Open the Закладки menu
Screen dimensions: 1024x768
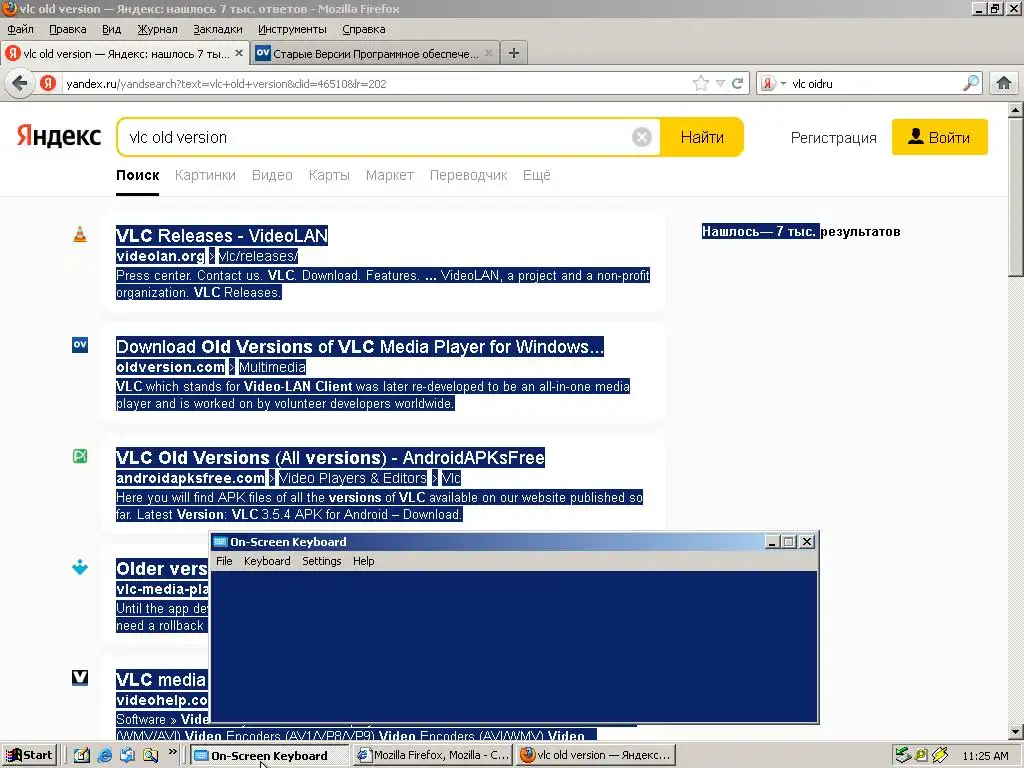pyautogui.click(x=217, y=29)
